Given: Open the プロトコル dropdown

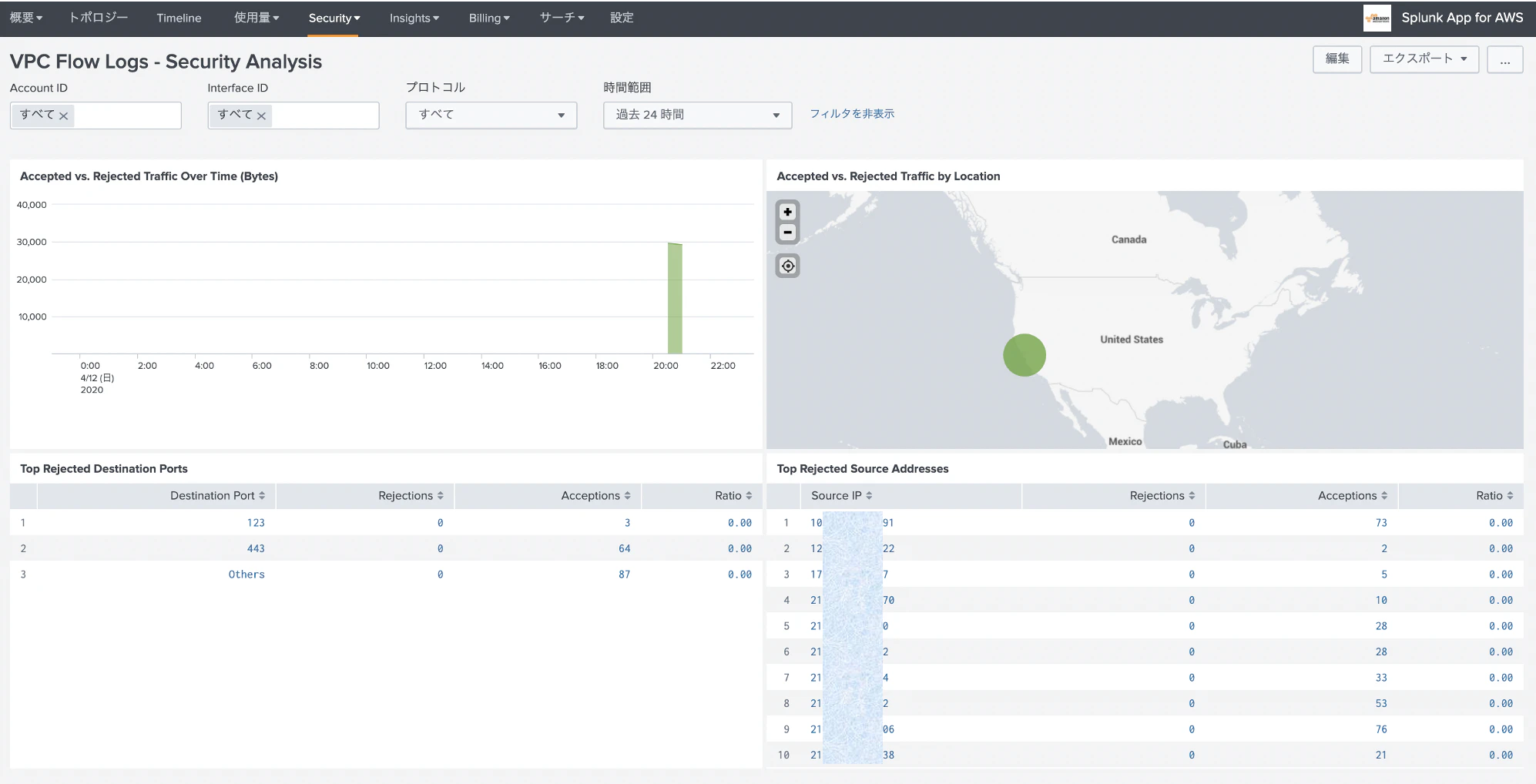Looking at the screenshot, I should coord(491,115).
